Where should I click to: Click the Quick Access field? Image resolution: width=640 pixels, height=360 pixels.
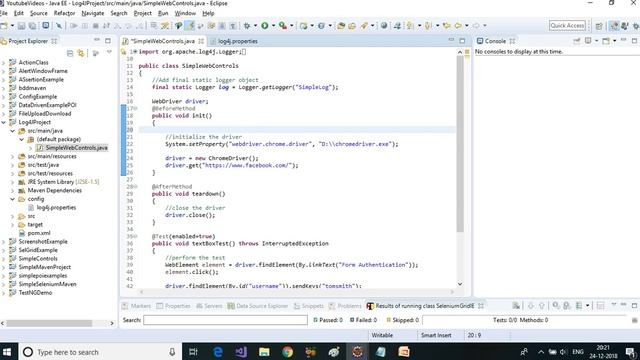tap(567, 26)
